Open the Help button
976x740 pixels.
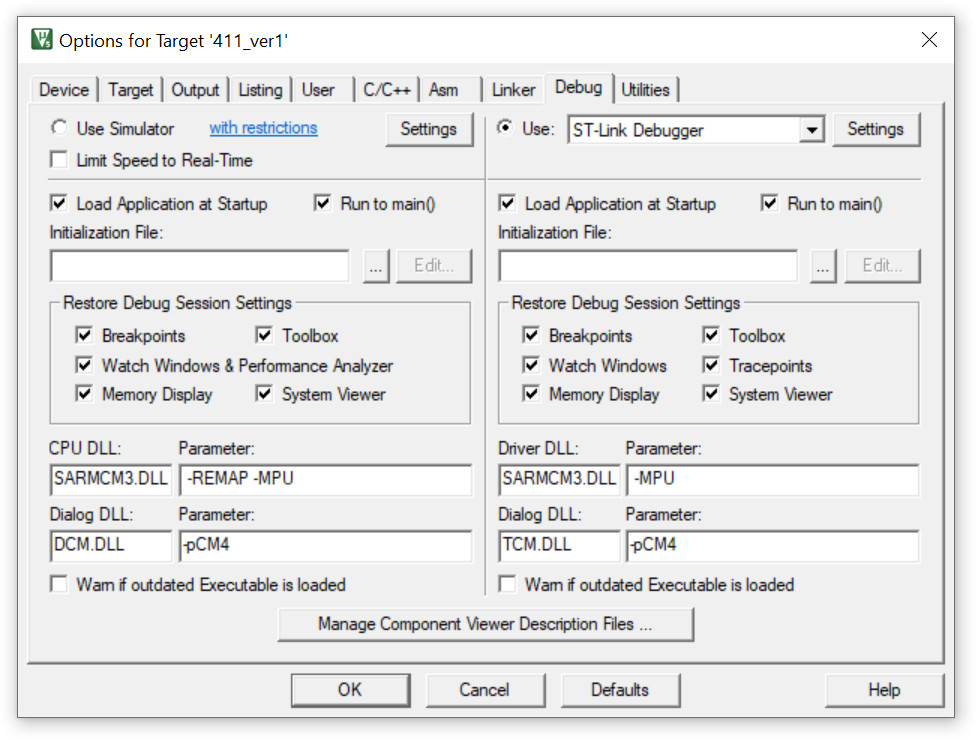coord(884,690)
